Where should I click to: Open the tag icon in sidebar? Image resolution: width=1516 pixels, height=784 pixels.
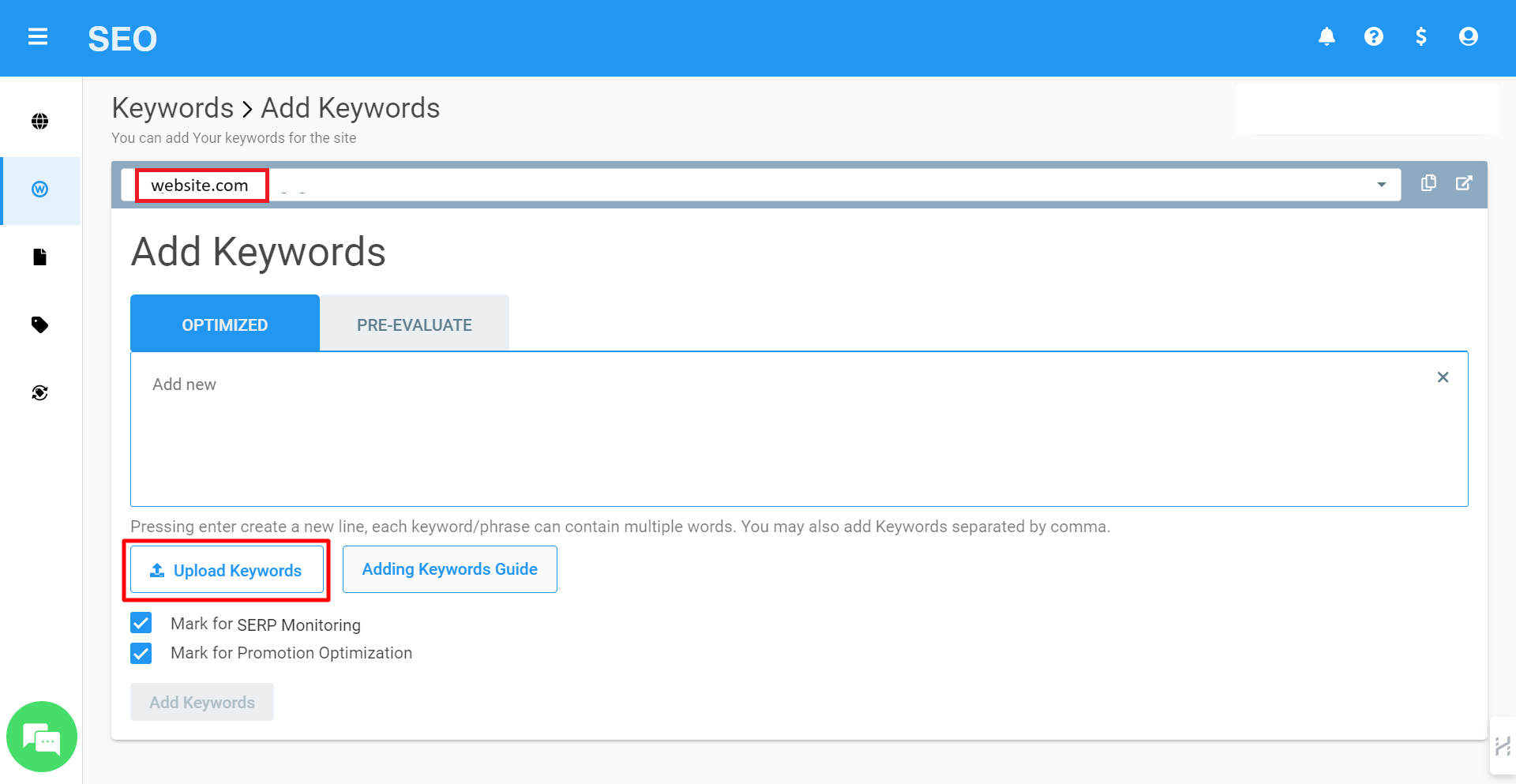click(x=40, y=324)
